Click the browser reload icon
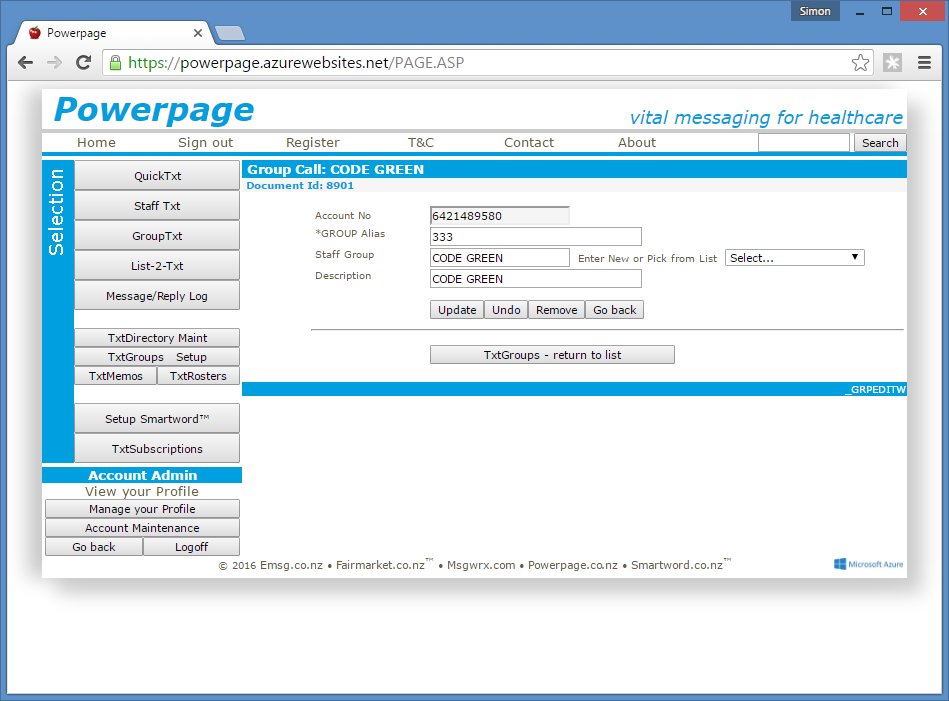This screenshot has height=701, width=949. pos(84,63)
